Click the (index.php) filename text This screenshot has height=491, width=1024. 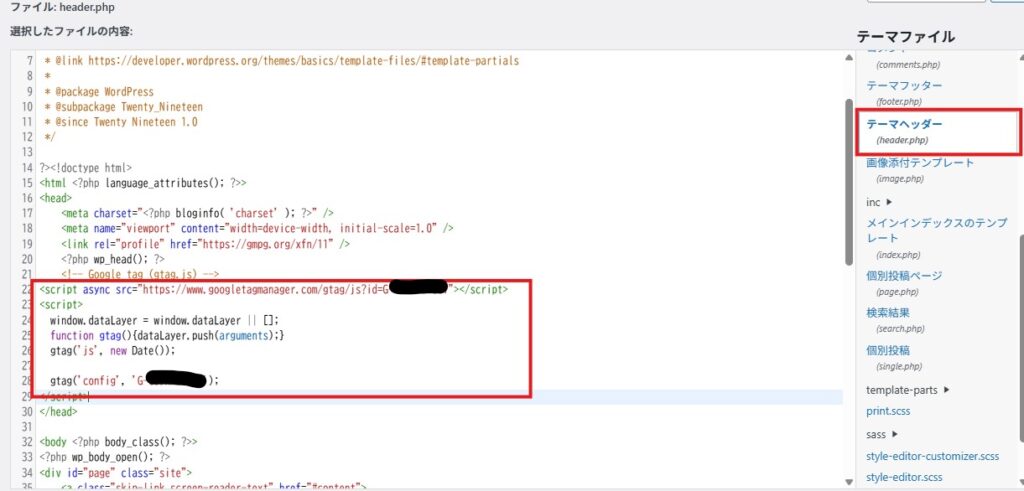click(897, 255)
